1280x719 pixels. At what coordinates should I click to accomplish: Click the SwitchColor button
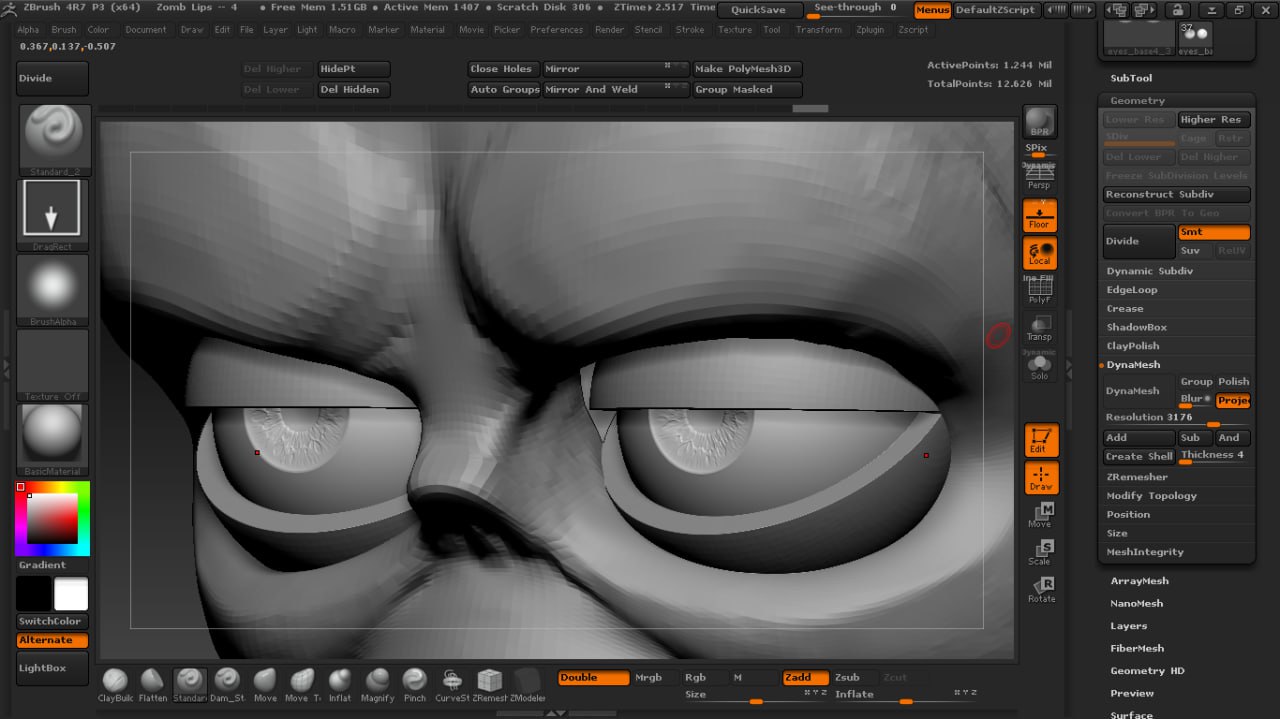(52, 621)
